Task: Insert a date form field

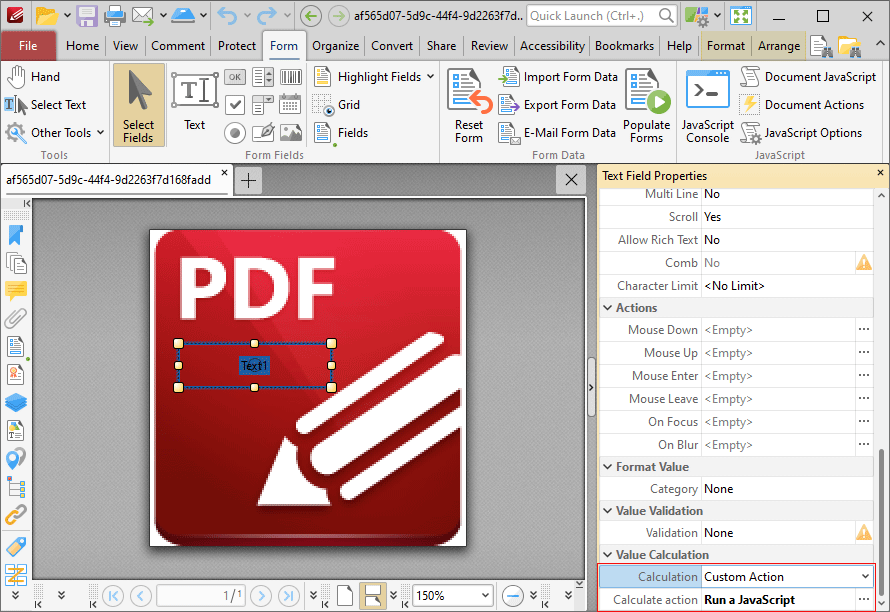Action: tap(291, 104)
